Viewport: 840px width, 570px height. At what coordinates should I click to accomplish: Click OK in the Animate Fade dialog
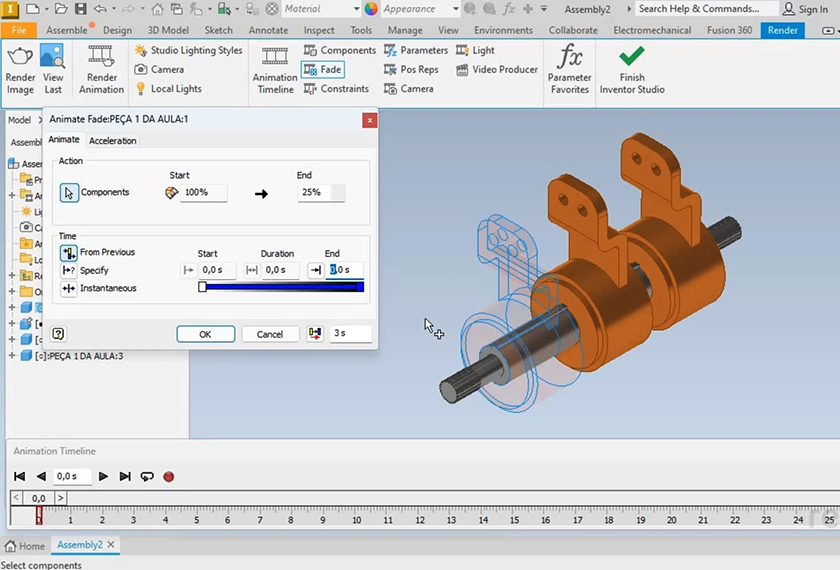click(x=205, y=334)
